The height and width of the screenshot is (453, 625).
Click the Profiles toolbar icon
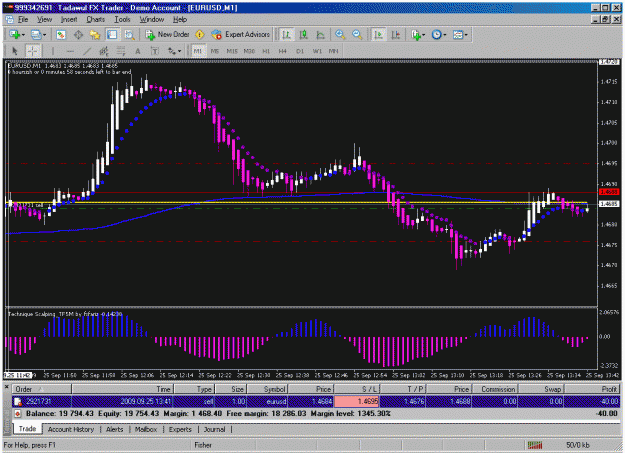coord(36,35)
